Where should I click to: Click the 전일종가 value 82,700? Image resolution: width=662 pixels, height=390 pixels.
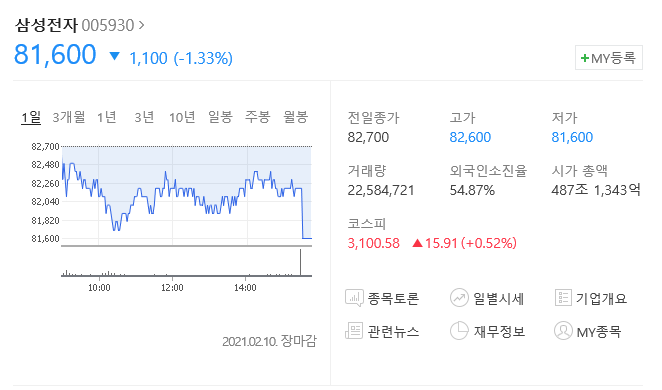point(368,137)
